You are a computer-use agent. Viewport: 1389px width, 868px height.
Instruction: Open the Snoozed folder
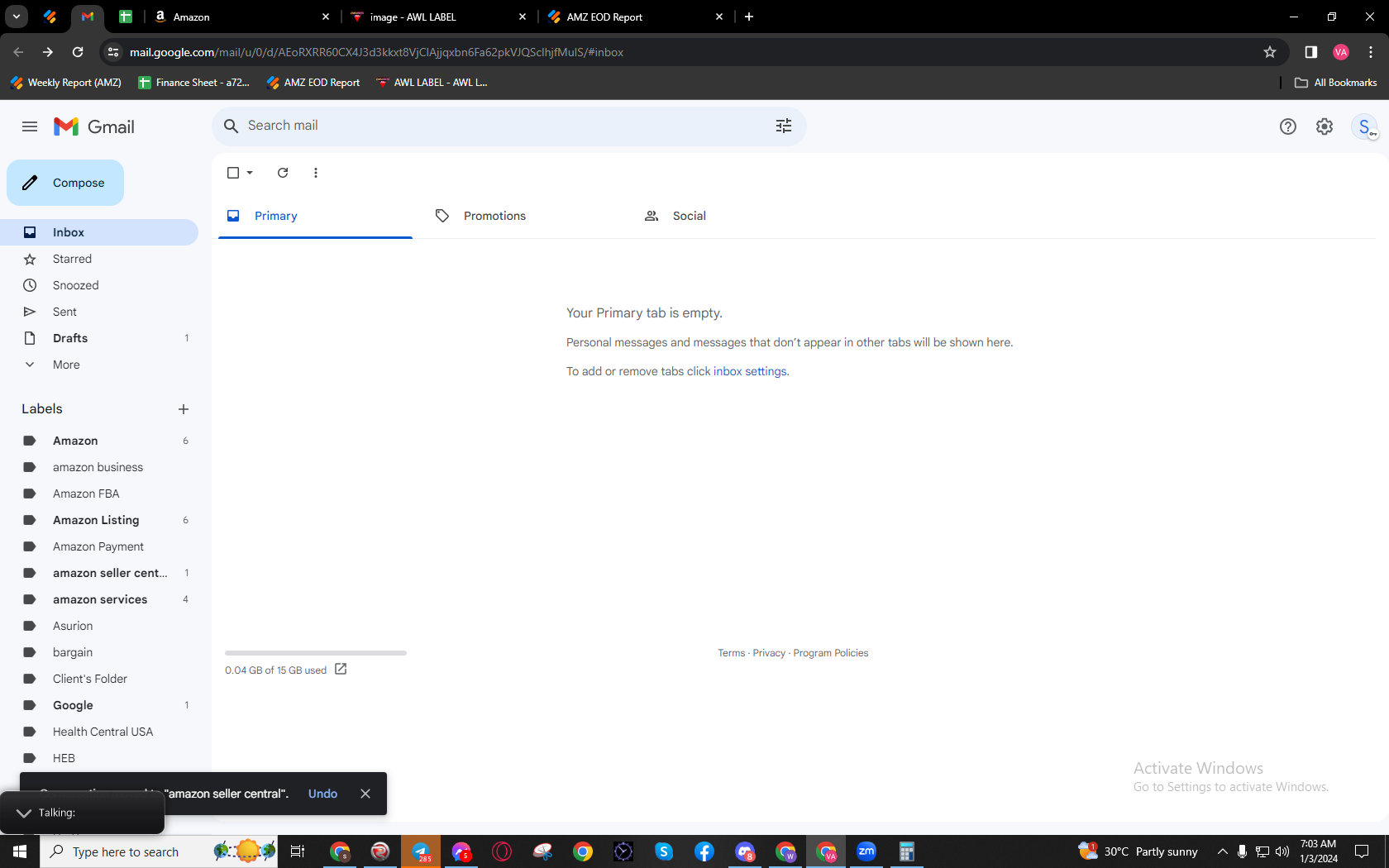point(99,285)
